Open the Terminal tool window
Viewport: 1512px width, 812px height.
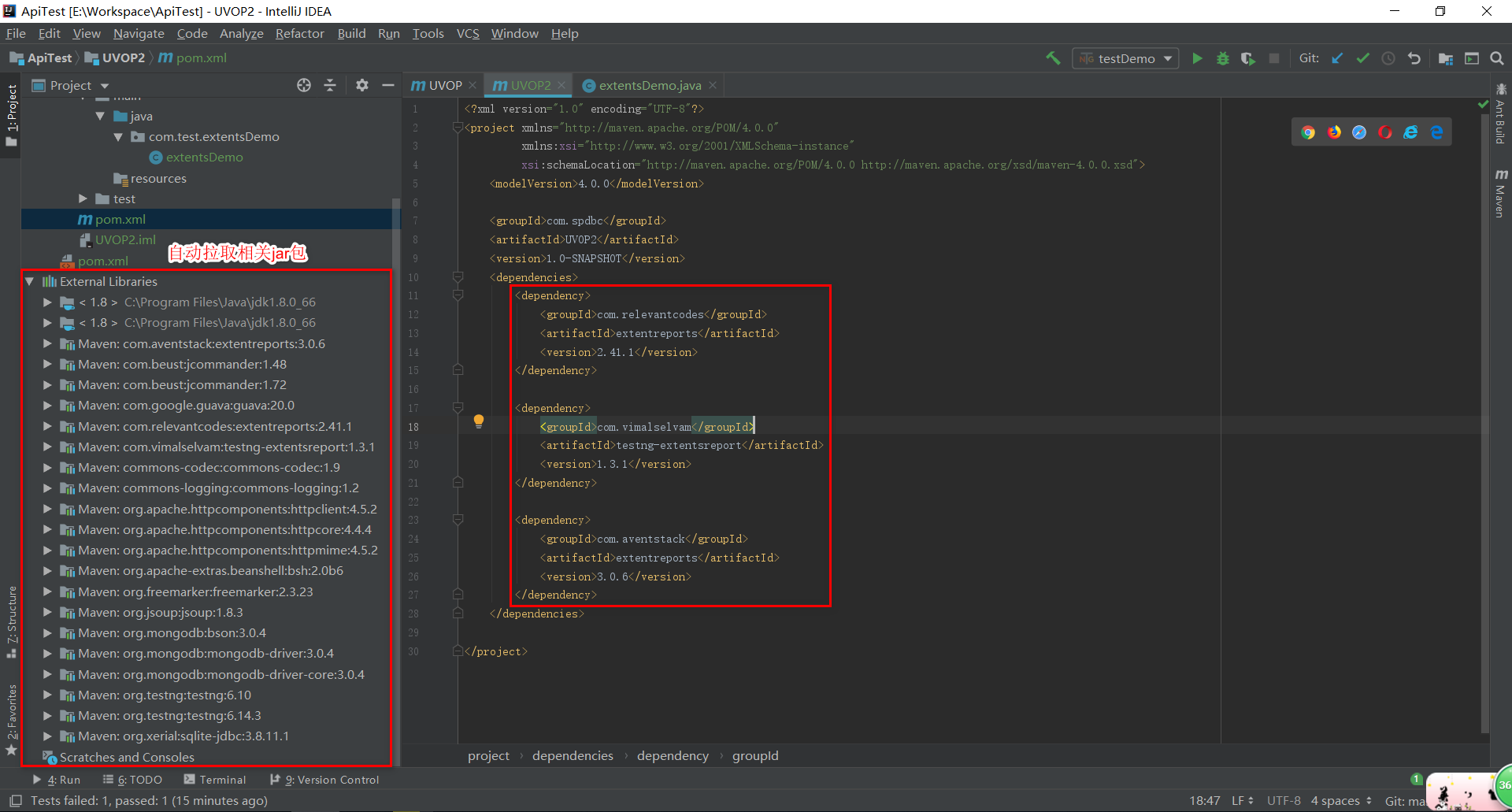(x=215, y=780)
